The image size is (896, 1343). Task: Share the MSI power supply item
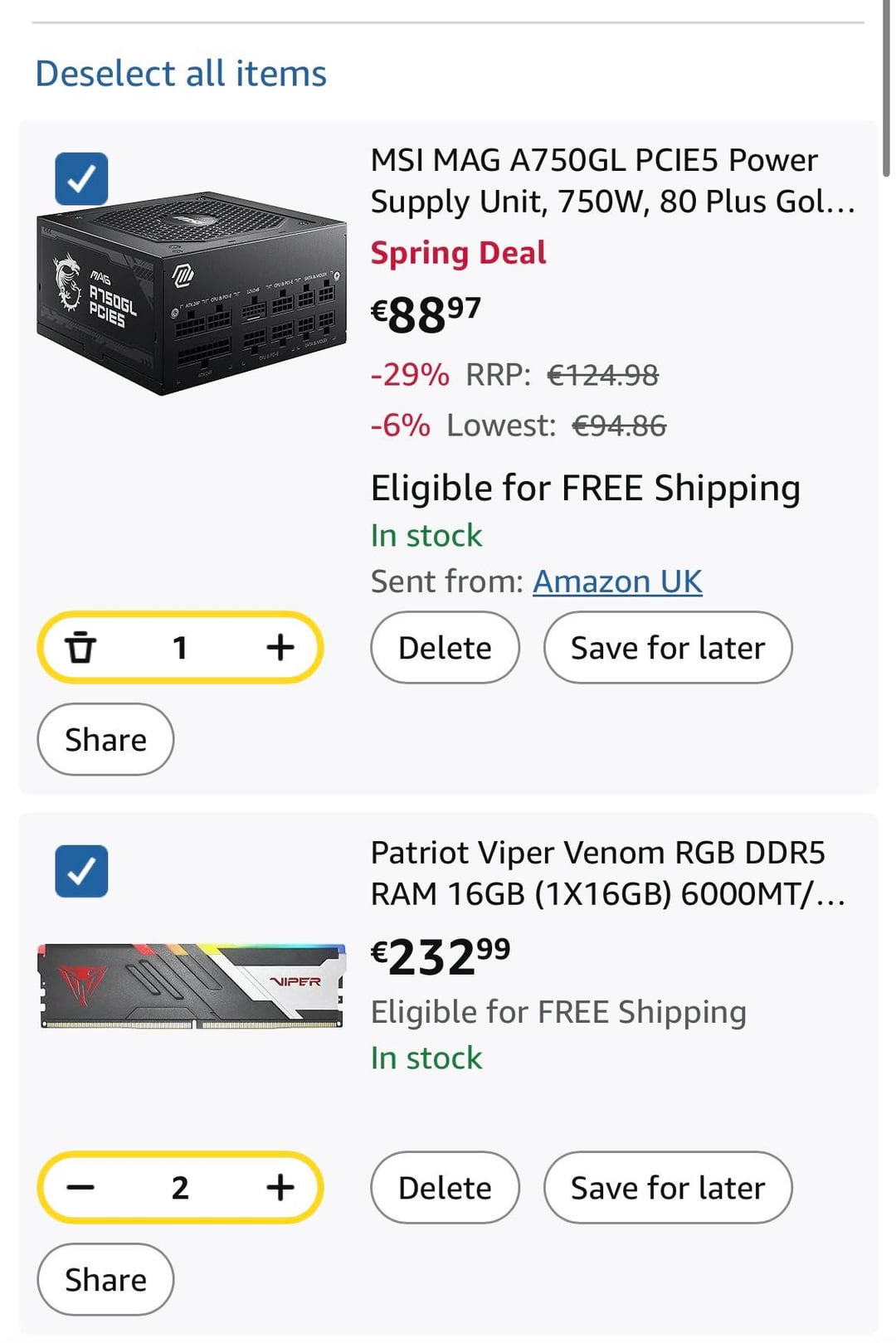[105, 739]
